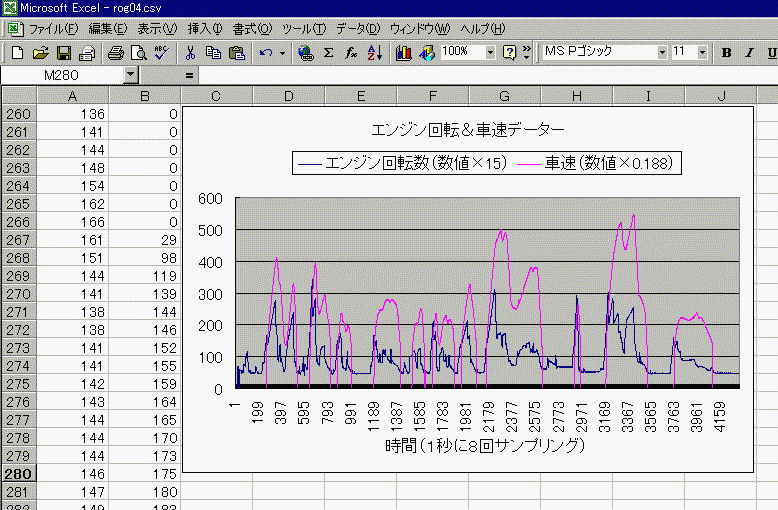Open Office Assistant help icon
Image resolution: width=778 pixels, height=510 pixels.
510,52
